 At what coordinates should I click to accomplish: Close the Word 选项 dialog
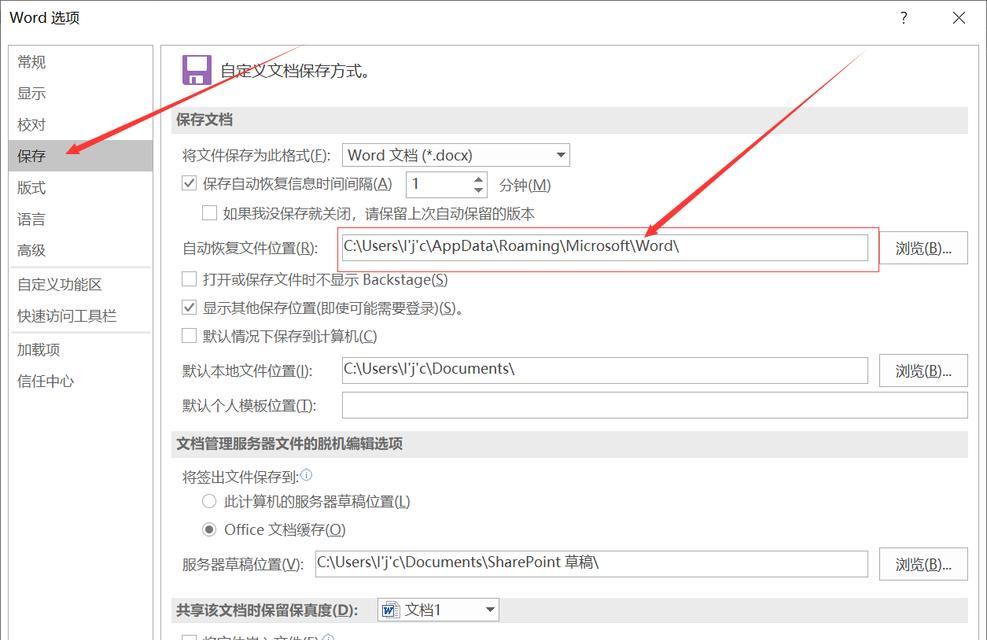[x=959, y=18]
